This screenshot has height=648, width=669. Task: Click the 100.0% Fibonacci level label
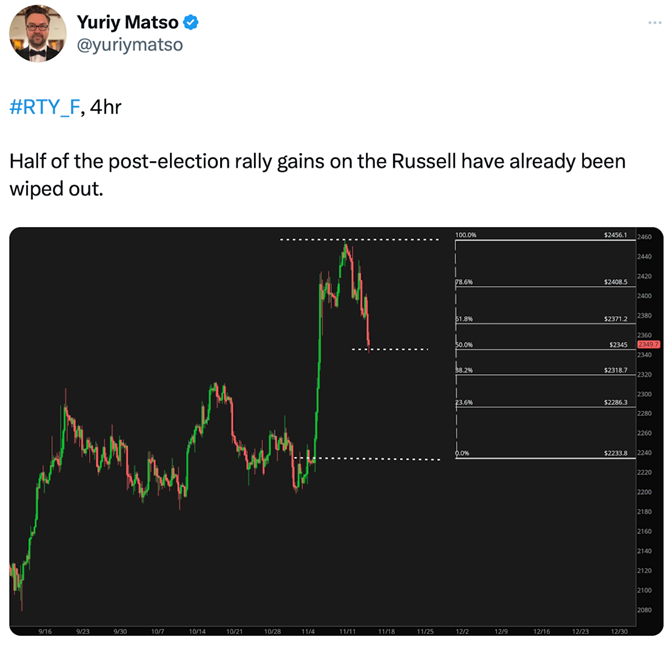point(465,235)
